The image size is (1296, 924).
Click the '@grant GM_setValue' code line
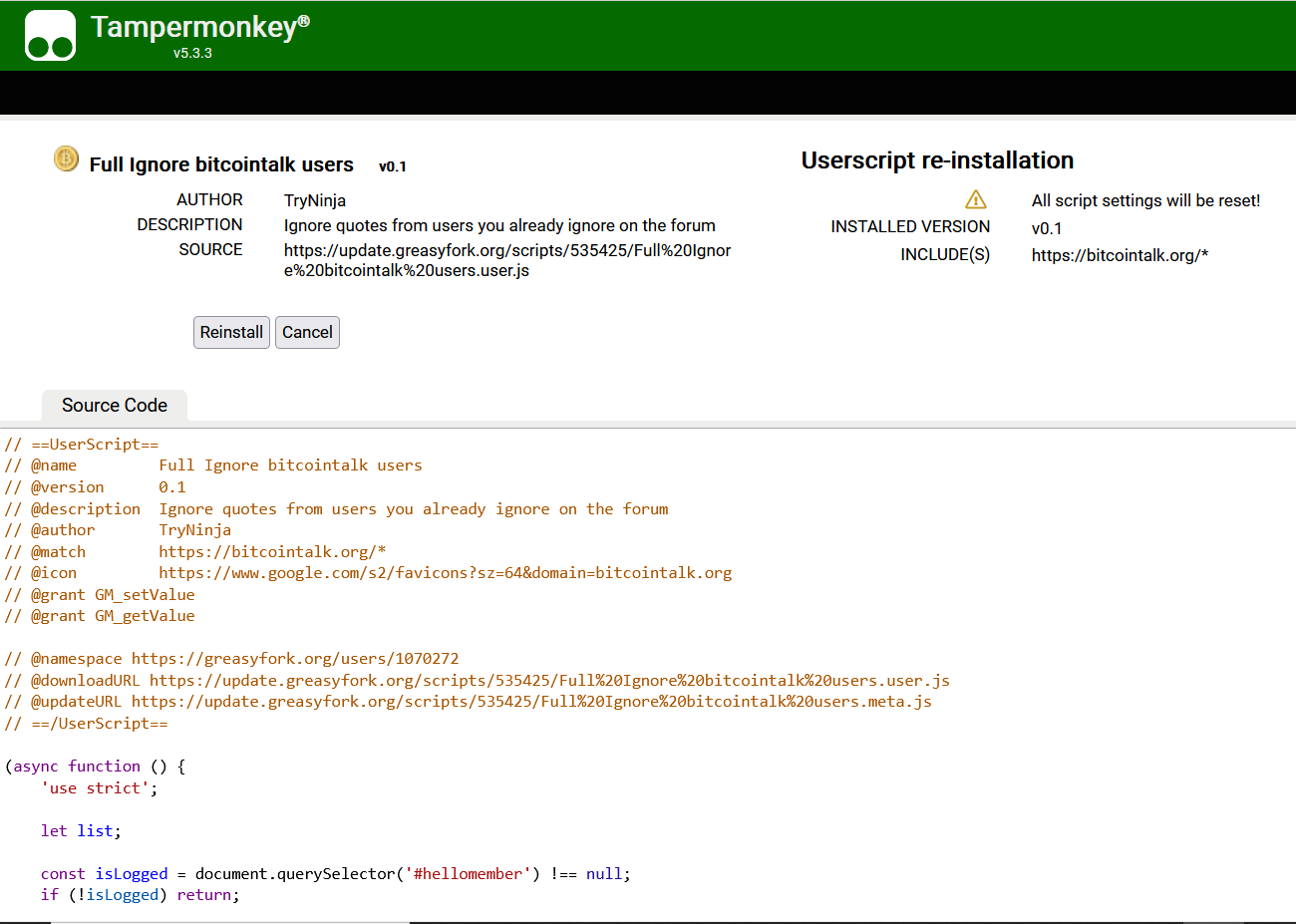pos(100,595)
